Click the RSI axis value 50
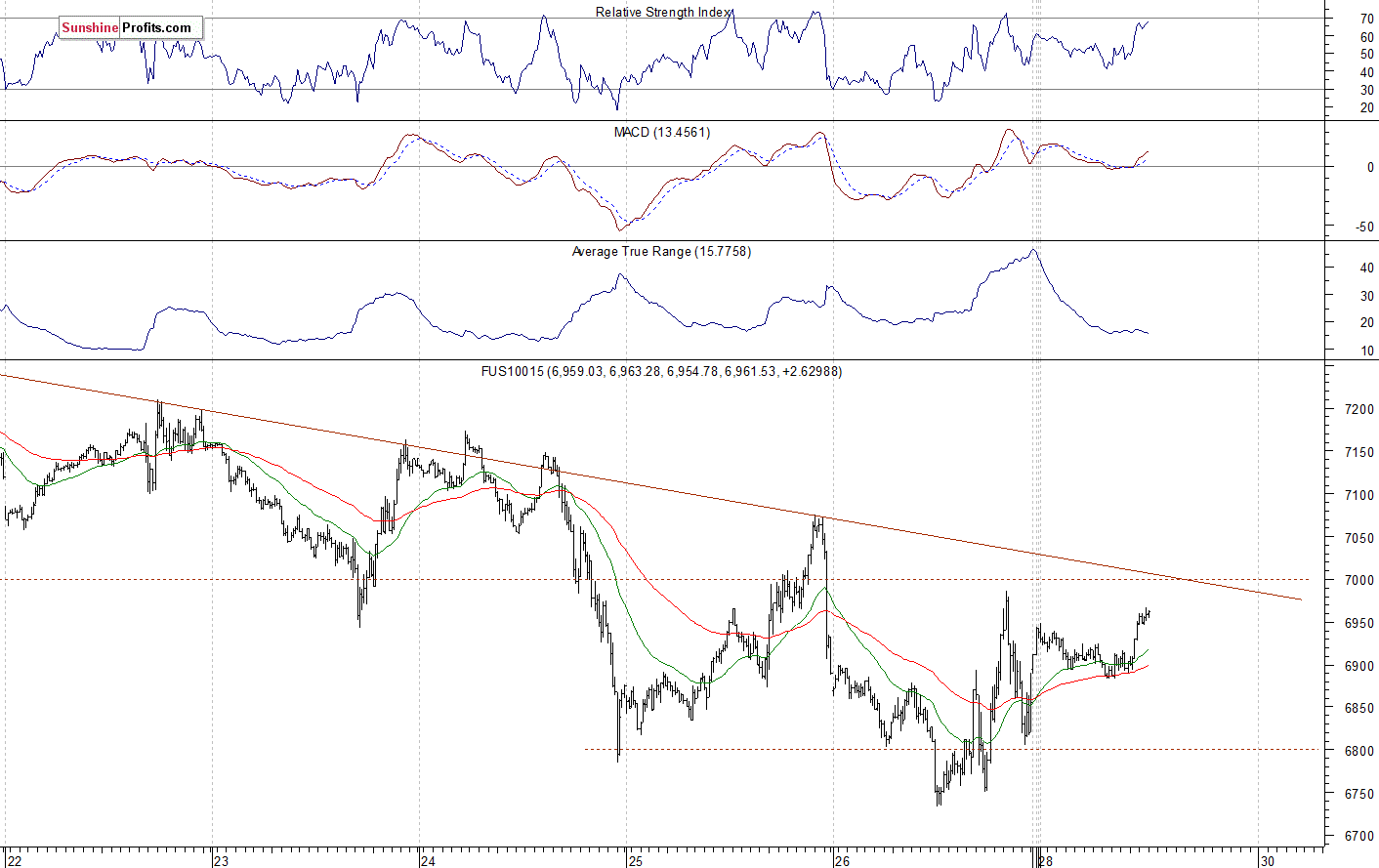The width and height of the screenshot is (1379, 868). pyautogui.click(x=1366, y=55)
